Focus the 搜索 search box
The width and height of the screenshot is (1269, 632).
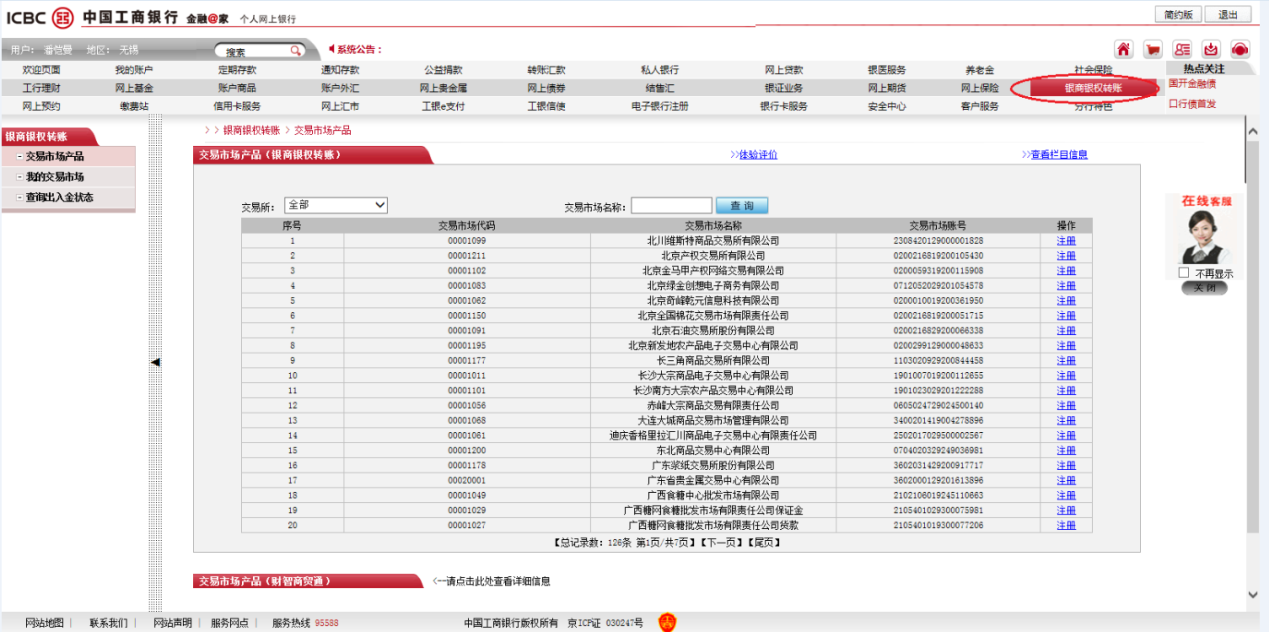click(254, 50)
